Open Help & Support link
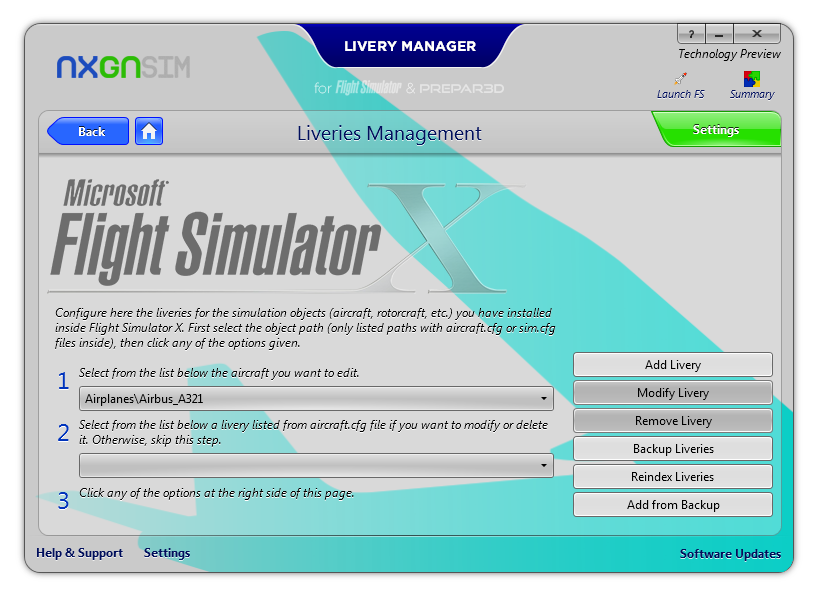Image resolution: width=822 pixels, height=603 pixels. coord(79,553)
